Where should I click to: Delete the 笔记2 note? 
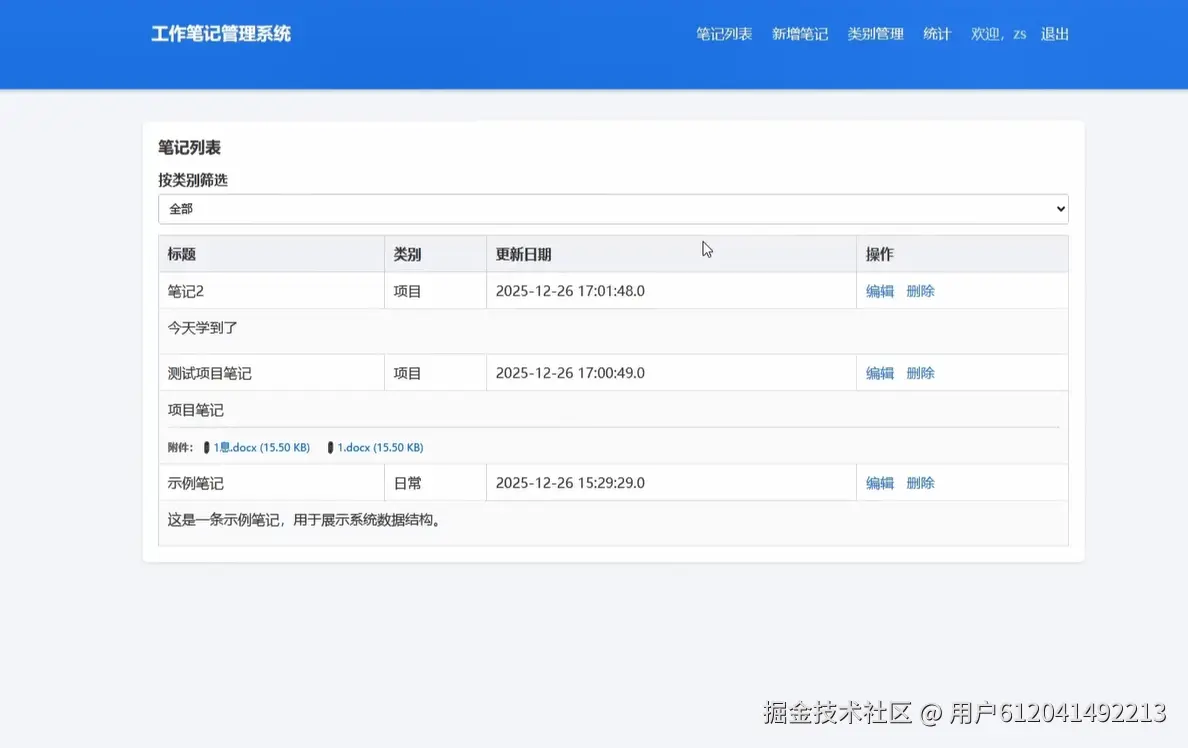[x=920, y=291]
